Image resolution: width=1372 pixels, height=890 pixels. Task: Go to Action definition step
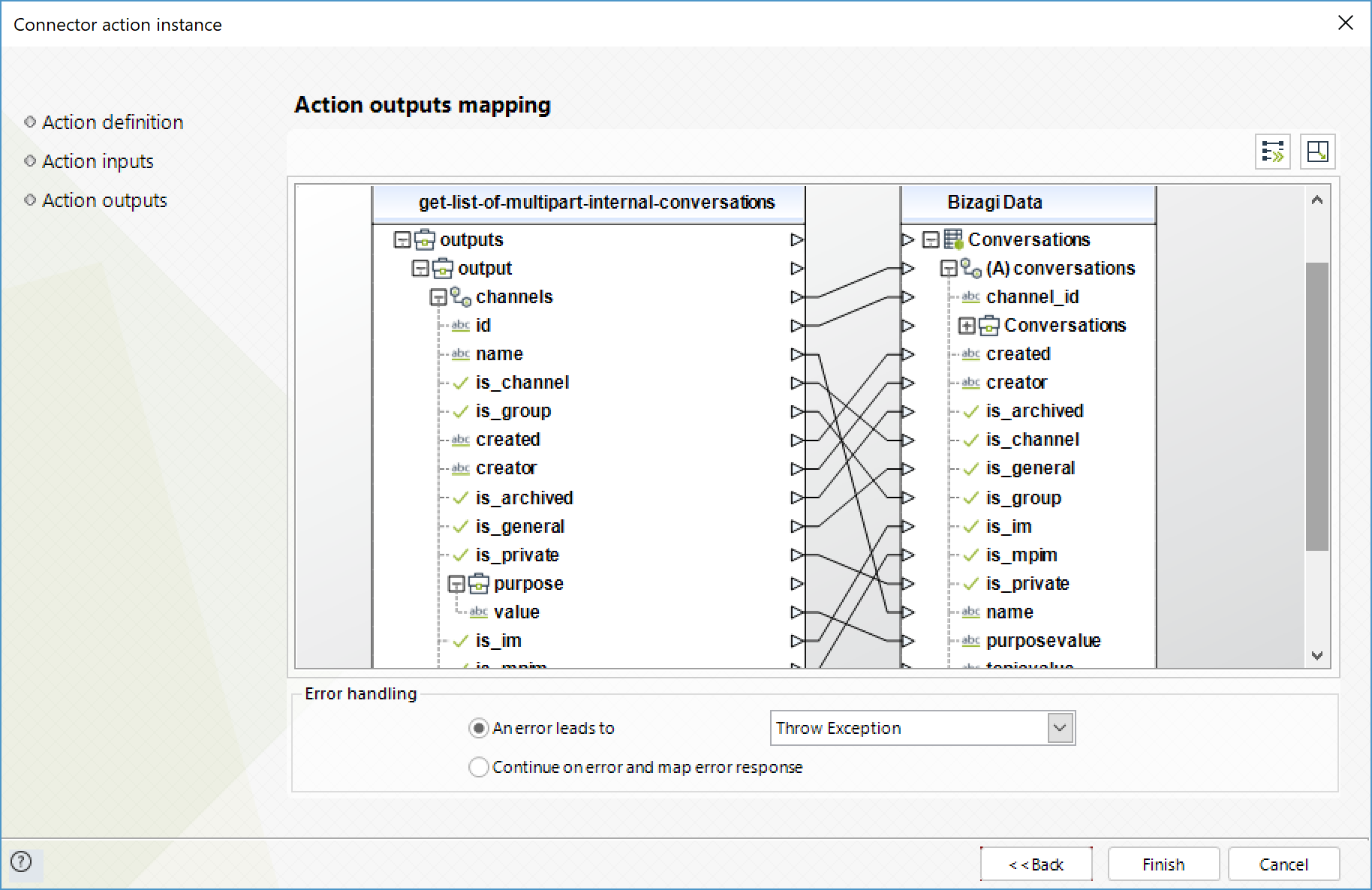click(113, 122)
